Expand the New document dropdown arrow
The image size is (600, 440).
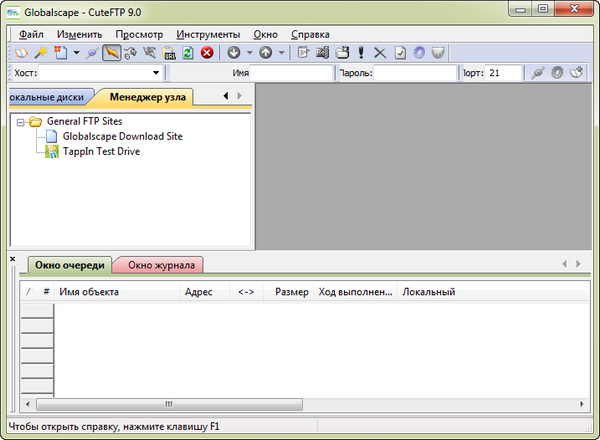(x=76, y=53)
